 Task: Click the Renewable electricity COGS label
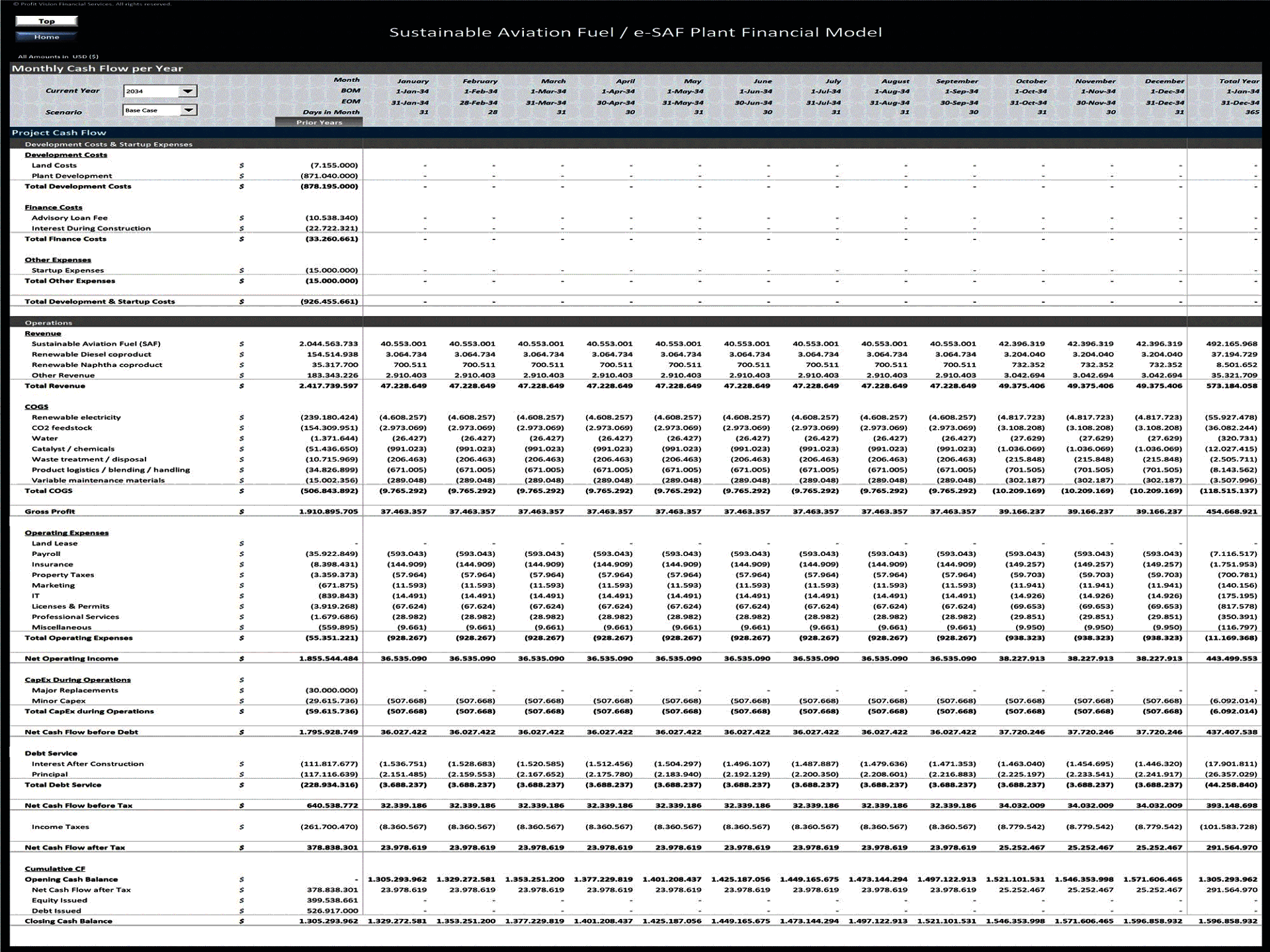(76, 418)
